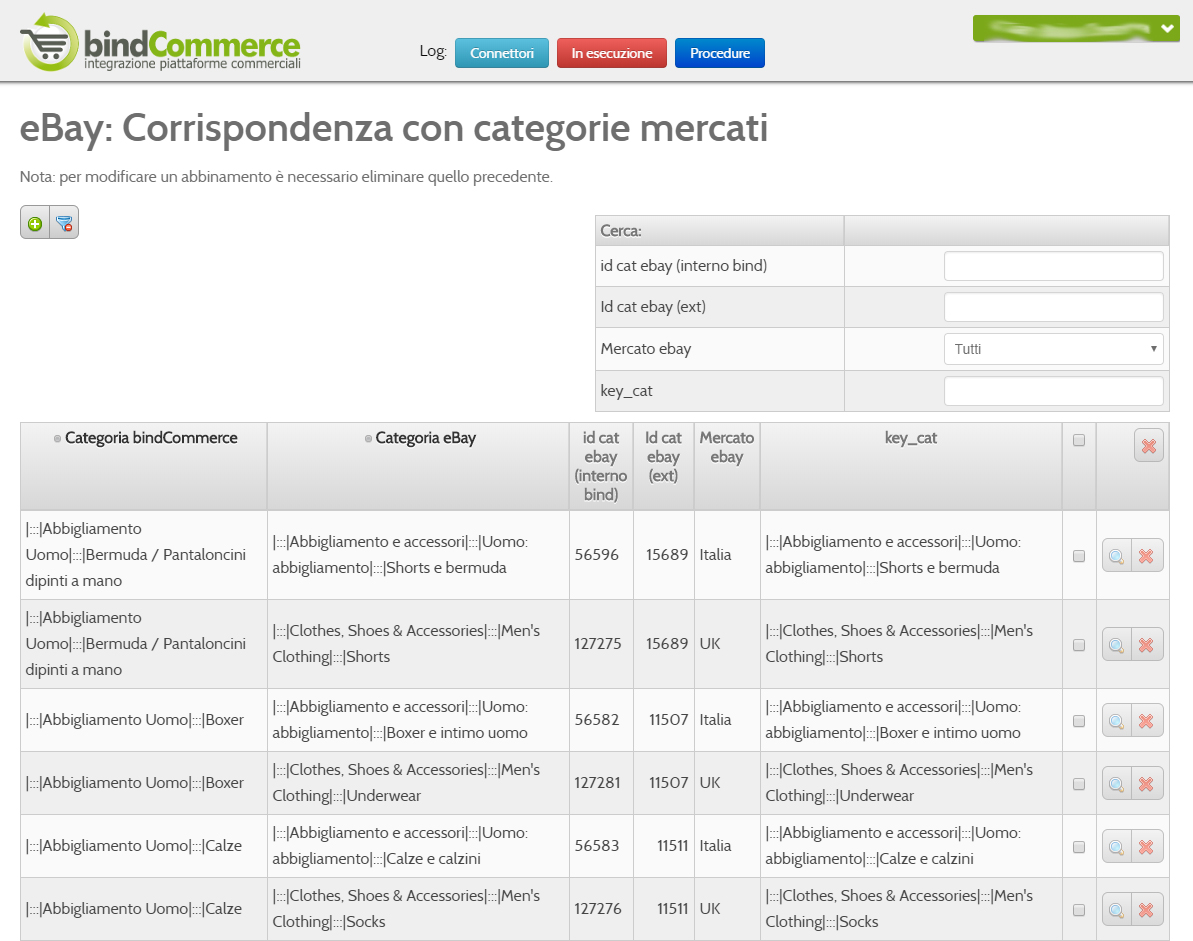Image resolution: width=1193 pixels, height=941 pixels.
Task: Open the In esecuzione log
Action: point(612,53)
